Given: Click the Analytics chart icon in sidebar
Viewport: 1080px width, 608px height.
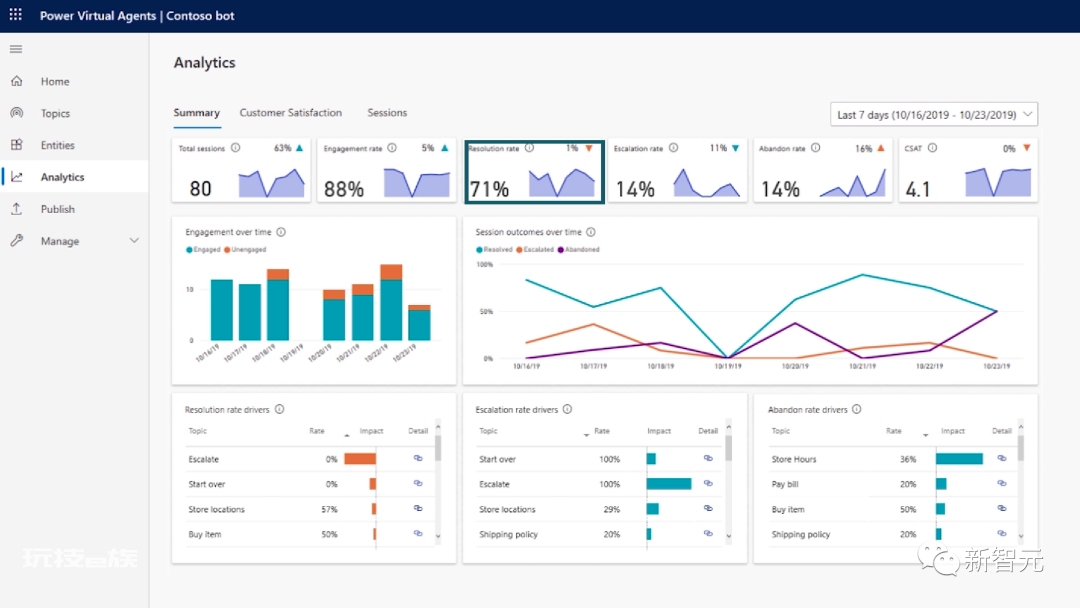Looking at the screenshot, I should tap(17, 177).
